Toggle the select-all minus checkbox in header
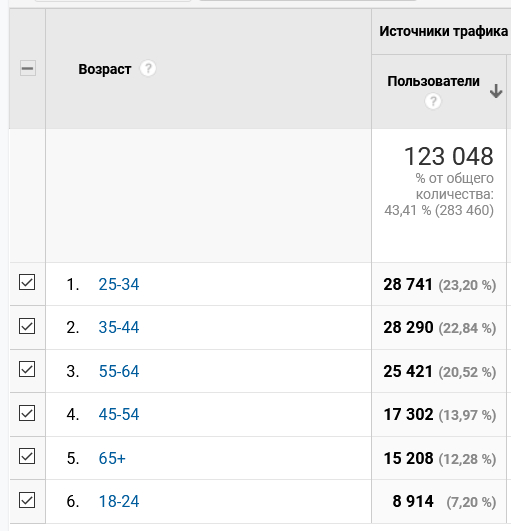 (x=28, y=68)
